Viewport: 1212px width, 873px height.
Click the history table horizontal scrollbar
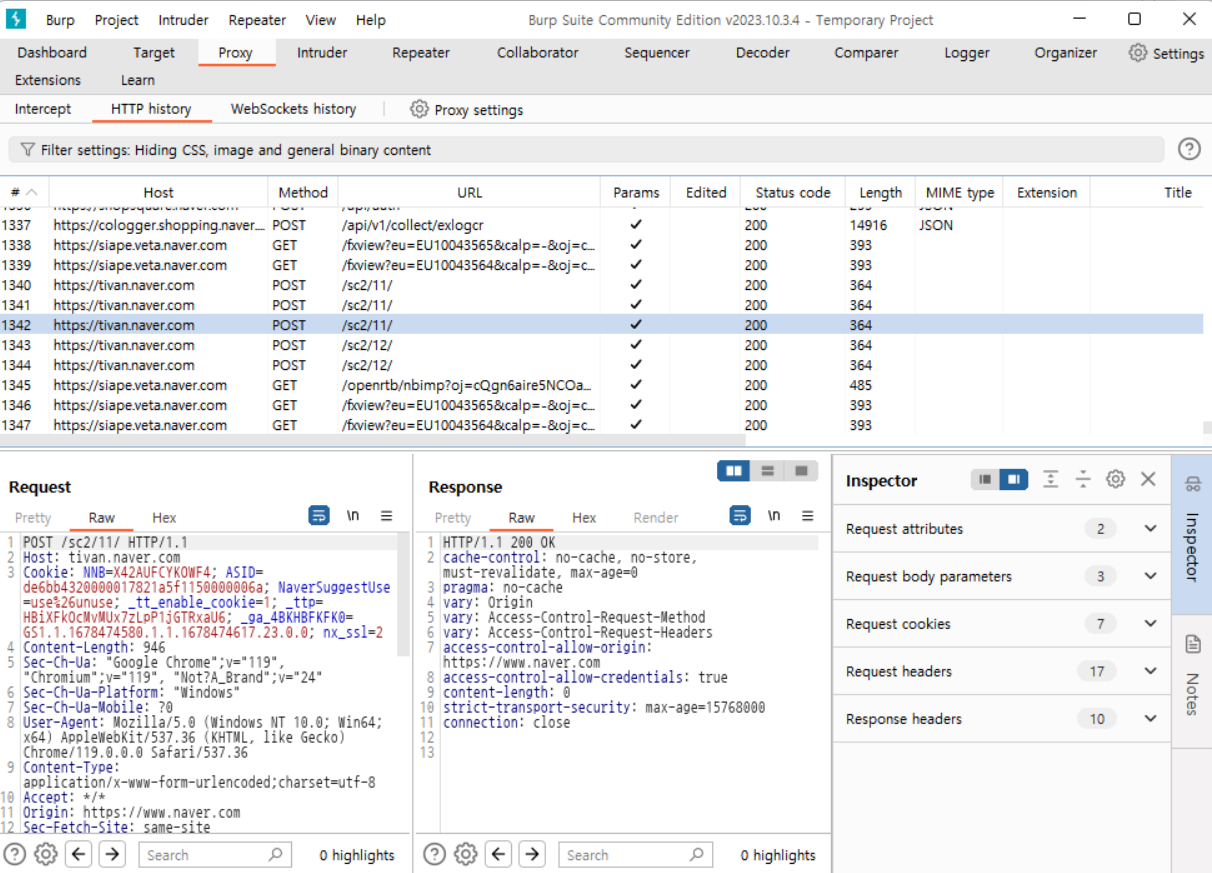pos(373,440)
